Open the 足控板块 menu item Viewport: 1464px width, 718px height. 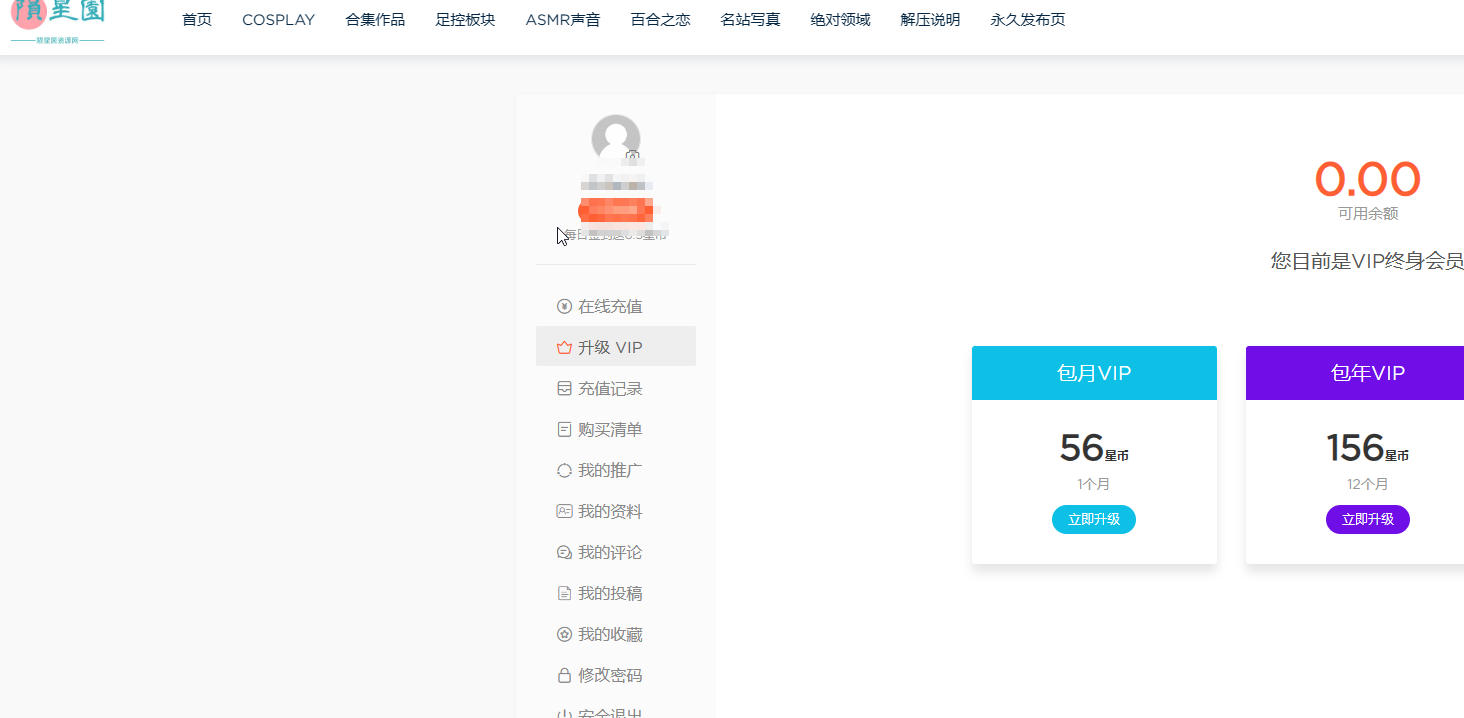465,20
